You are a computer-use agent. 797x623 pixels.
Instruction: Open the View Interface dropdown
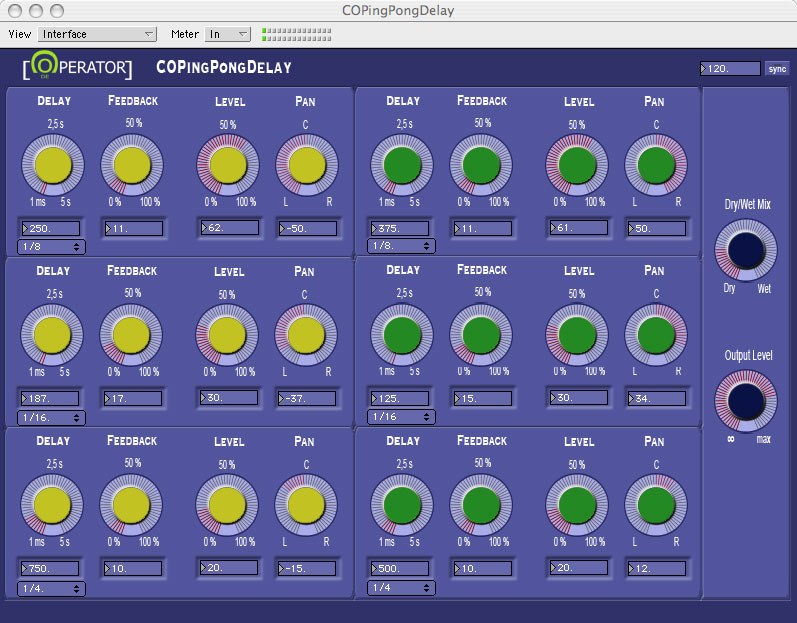pos(97,34)
